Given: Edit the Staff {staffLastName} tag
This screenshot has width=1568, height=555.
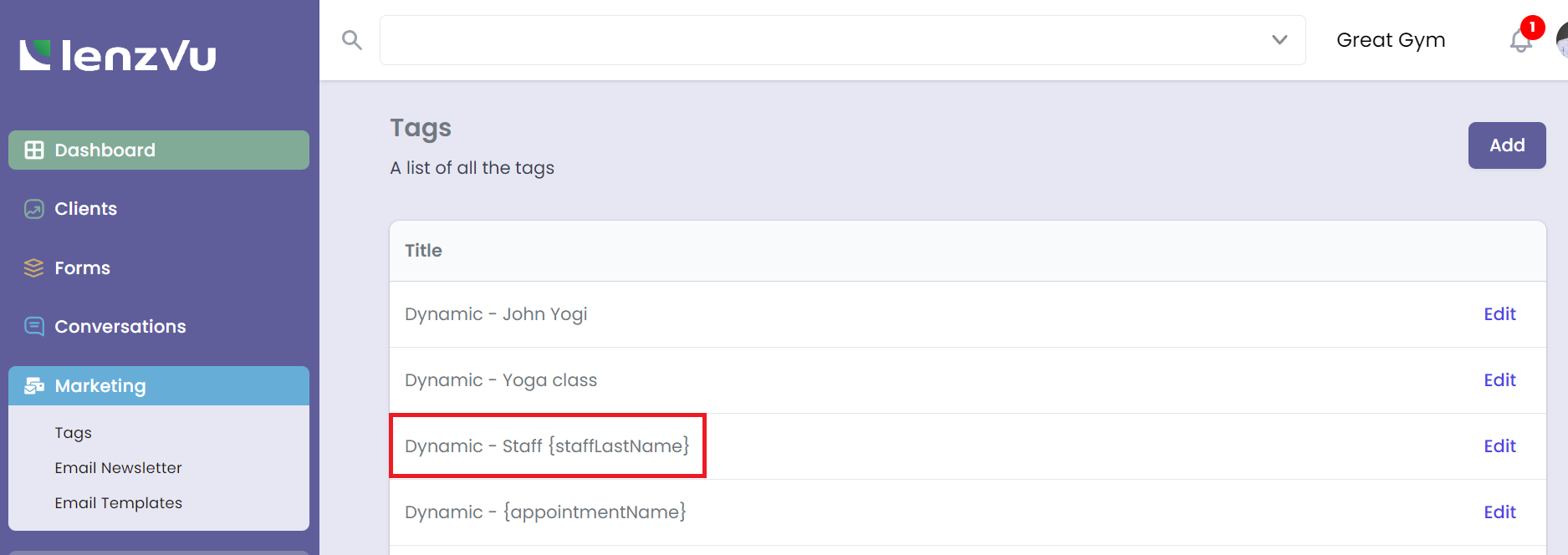Looking at the screenshot, I should 1499,446.
